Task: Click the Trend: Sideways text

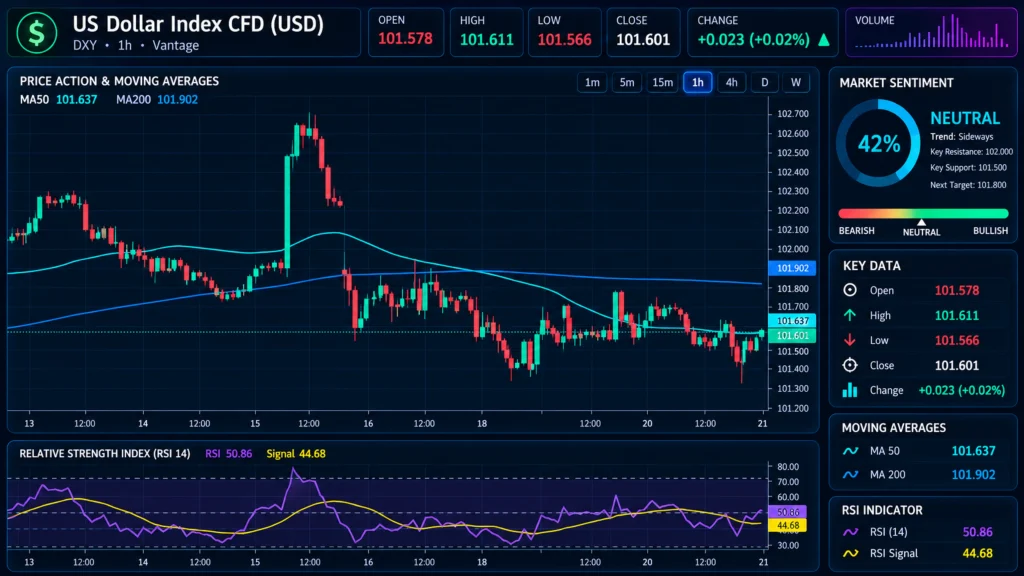Action: [961, 136]
